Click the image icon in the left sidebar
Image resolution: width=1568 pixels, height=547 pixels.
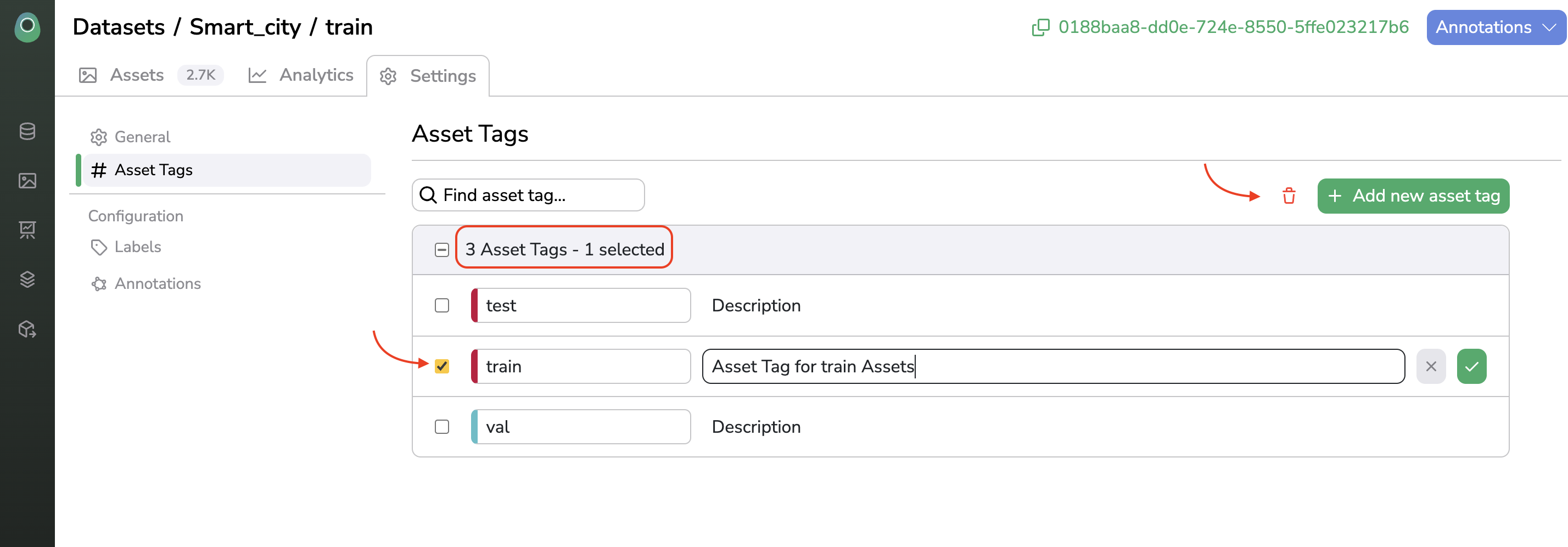pyautogui.click(x=27, y=181)
